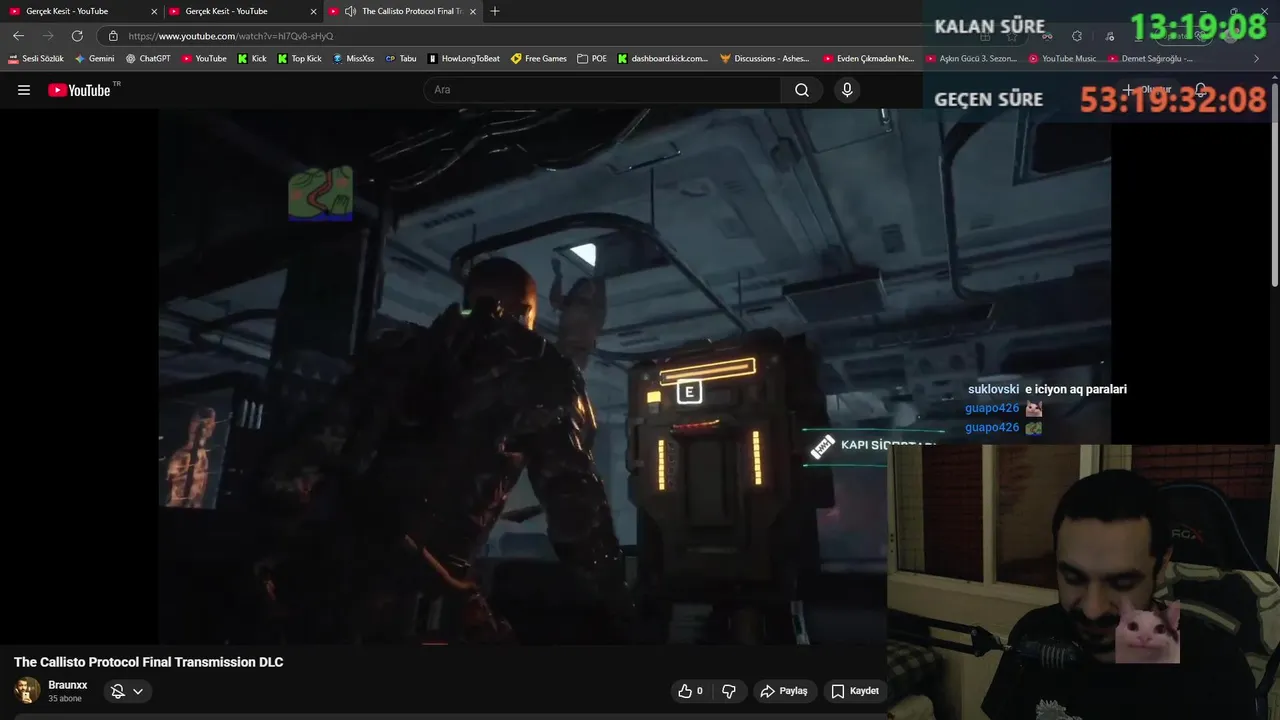Viewport: 1280px width, 720px height.
Task: View site information lock icon
Action: coord(113,36)
